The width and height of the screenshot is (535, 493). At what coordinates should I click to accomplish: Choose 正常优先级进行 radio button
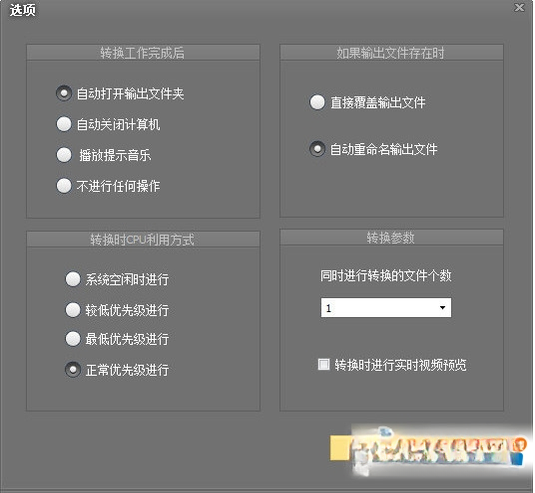[x=73, y=369]
